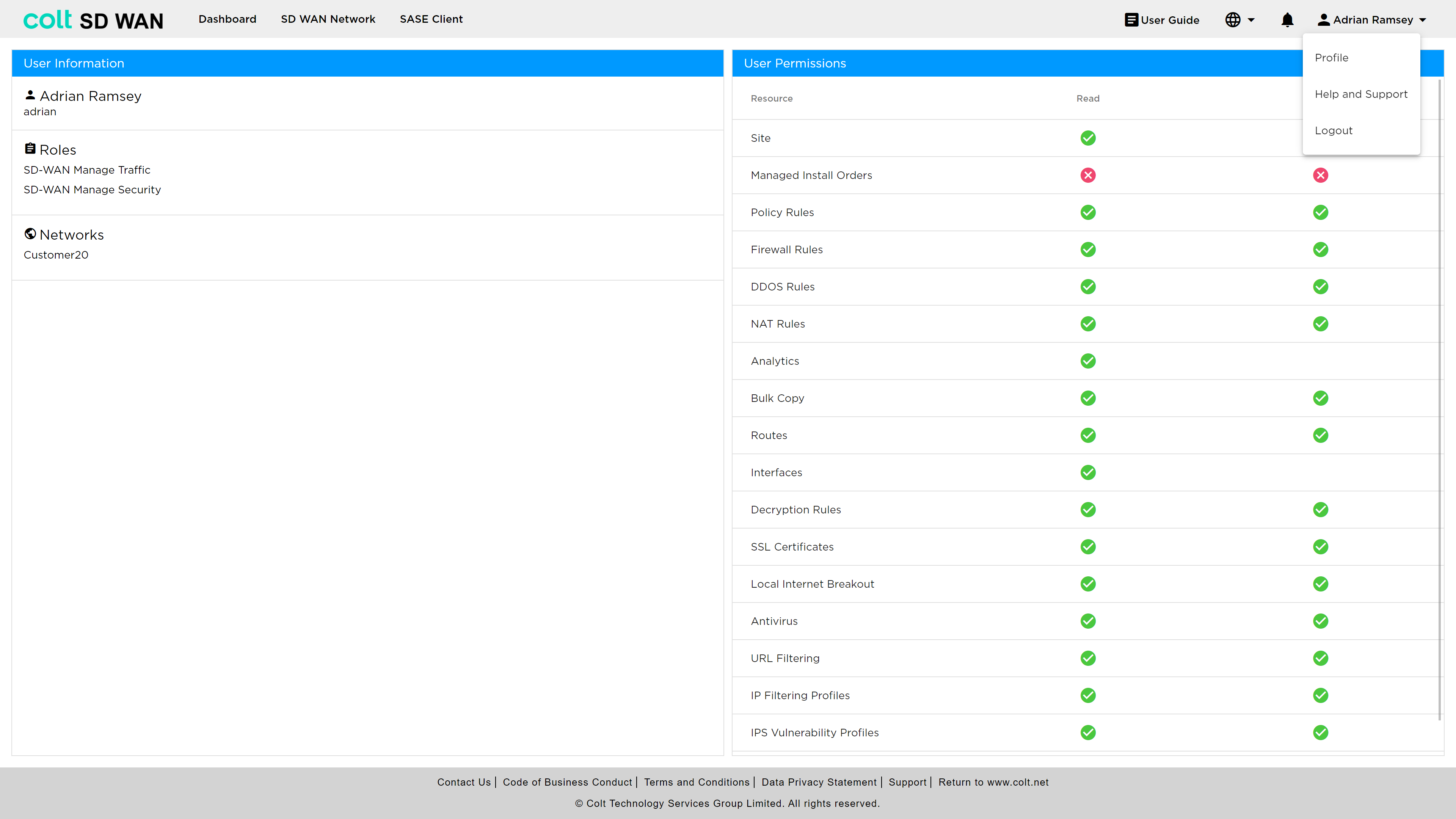
Task: Click the 'Firewall Rules' resource name
Action: click(x=786, y=250)
